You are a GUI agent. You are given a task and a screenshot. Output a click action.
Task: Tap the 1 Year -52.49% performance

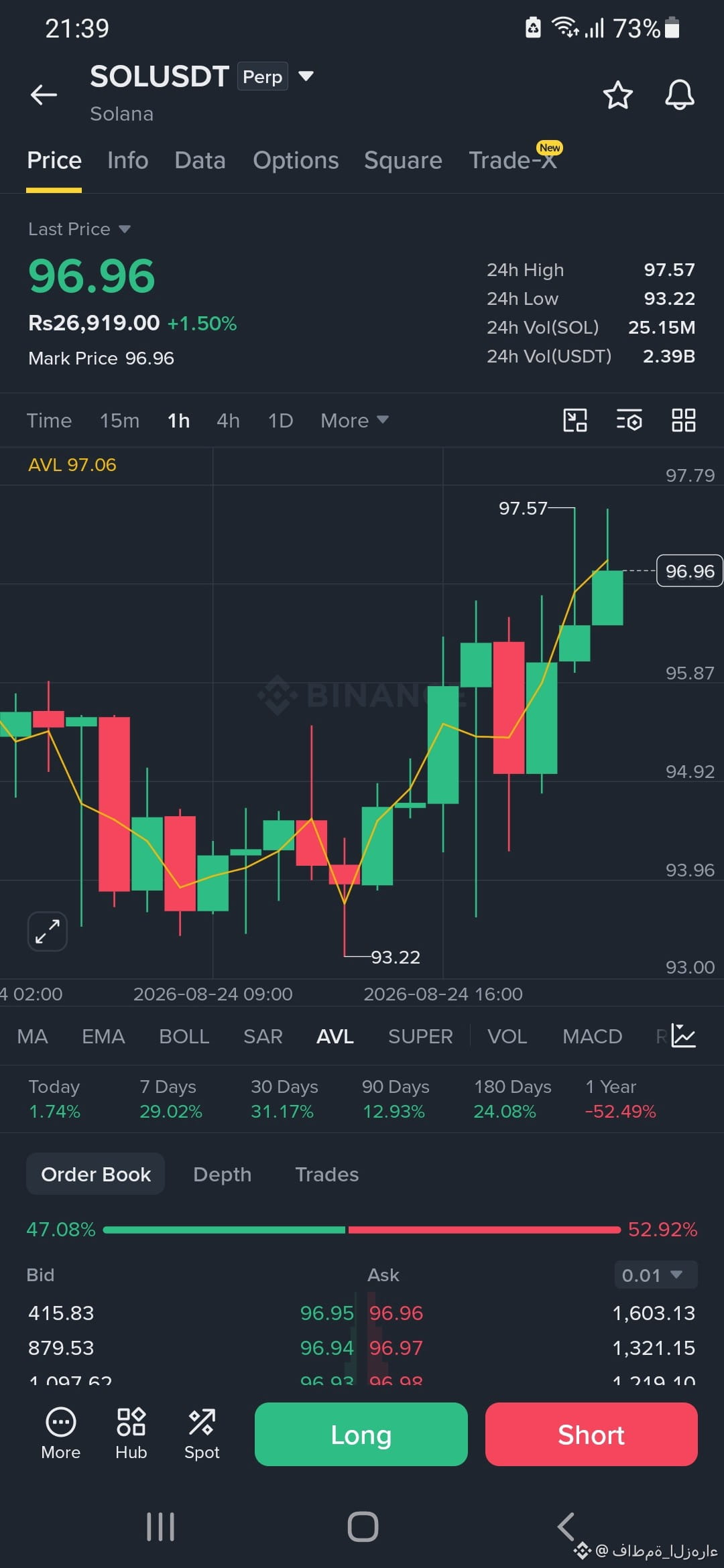(x=620, y=1099)
